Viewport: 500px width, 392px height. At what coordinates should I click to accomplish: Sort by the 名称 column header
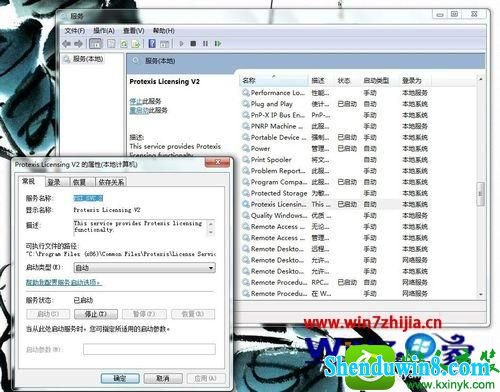(274, 80)
